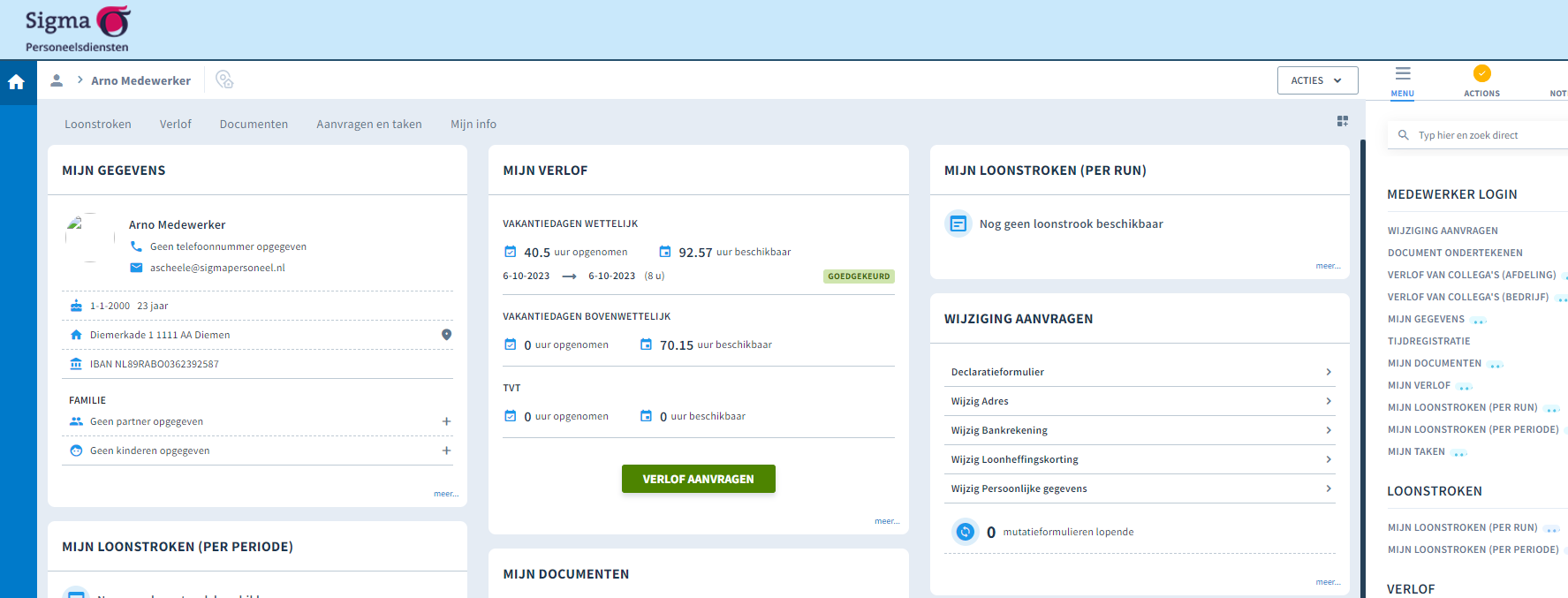Viewport: 1568px width, 598px height.
Task: Click the dashboard widget layout icon
Action: (x=1342, y=121)
